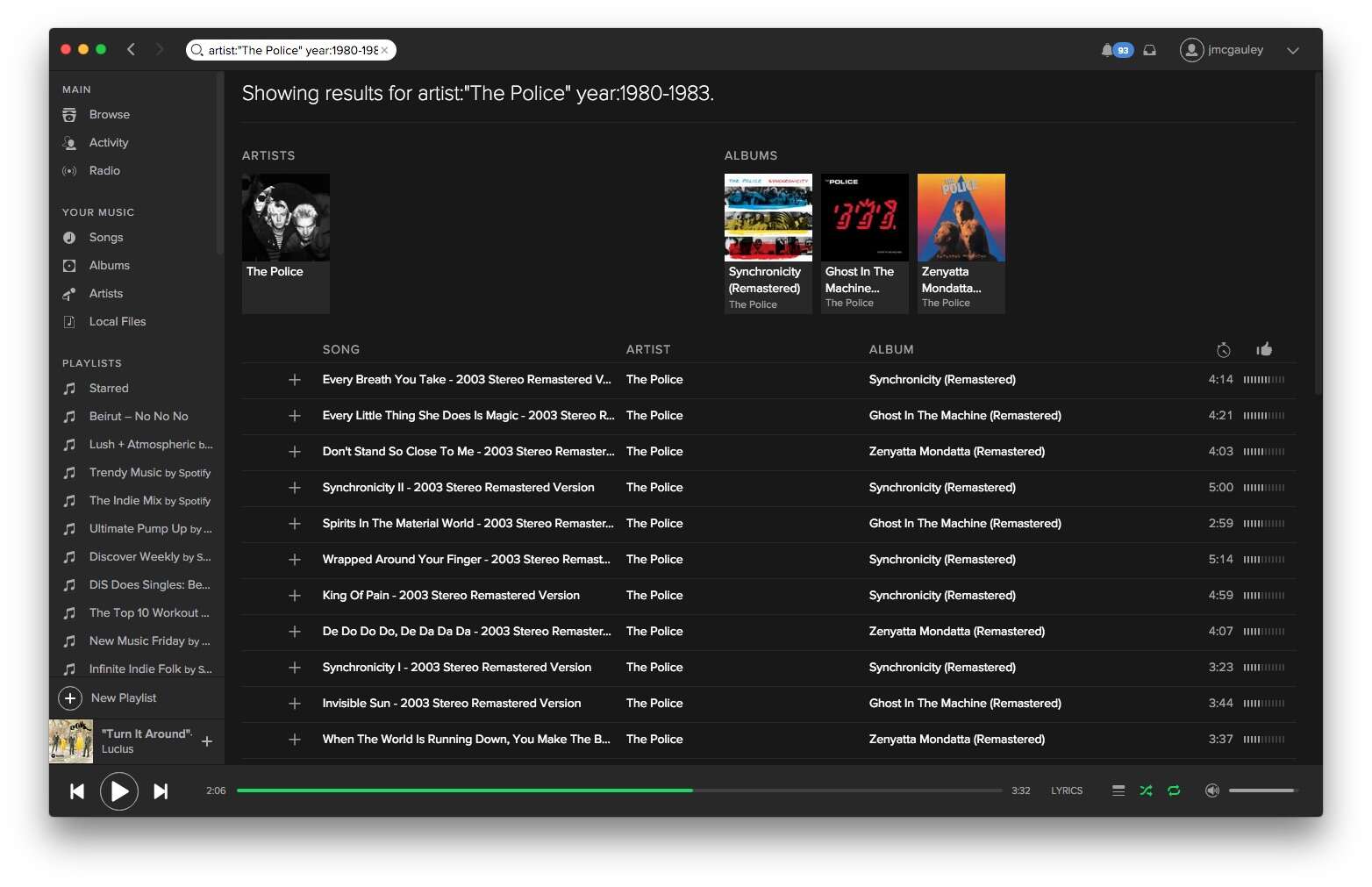Open the now-playing album art thumbnail
This screenshot has height=887, width=1372.
pyautogui.click(x=71, y=741)
